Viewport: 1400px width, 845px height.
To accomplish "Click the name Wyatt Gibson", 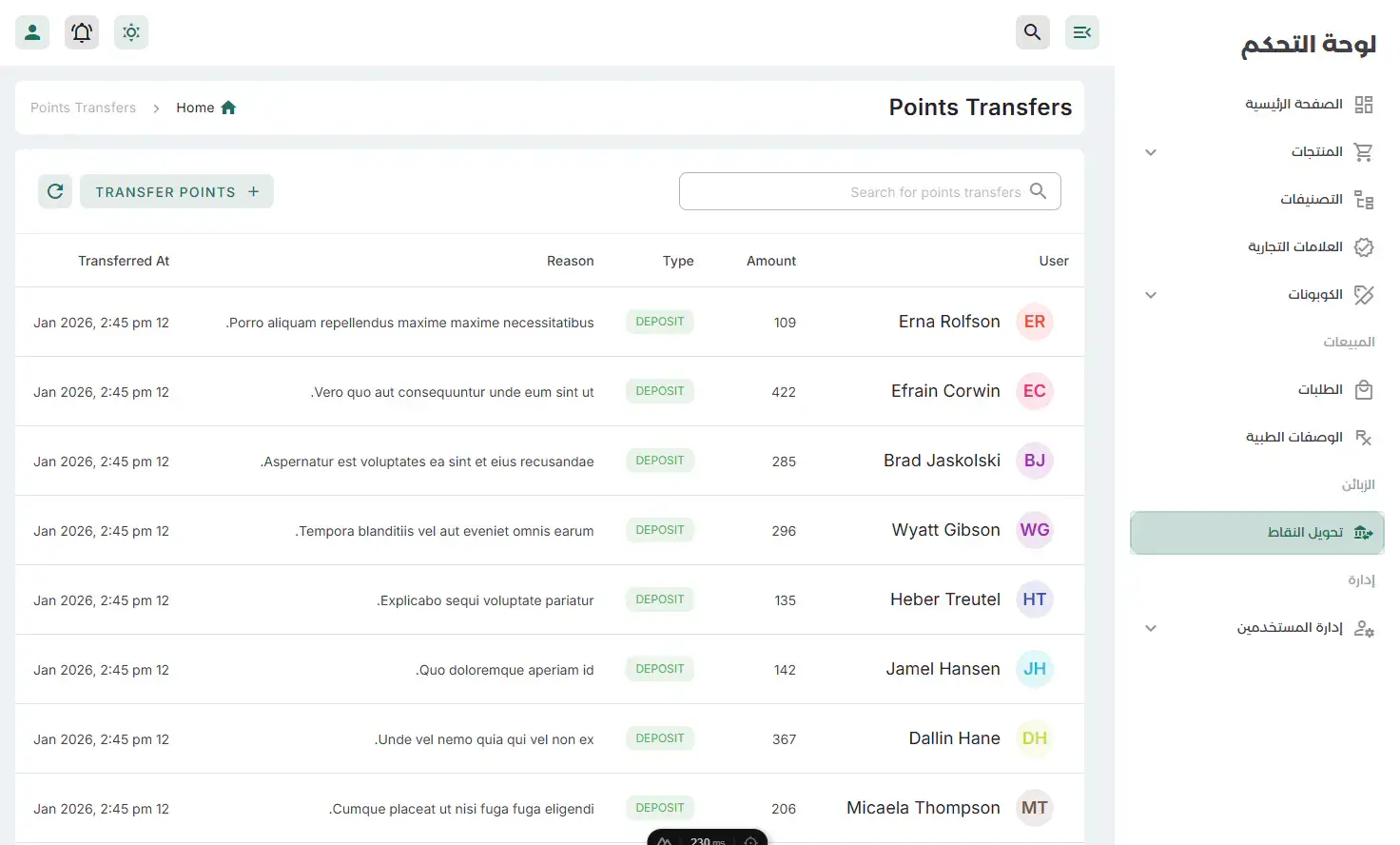I will coord(946,530).
